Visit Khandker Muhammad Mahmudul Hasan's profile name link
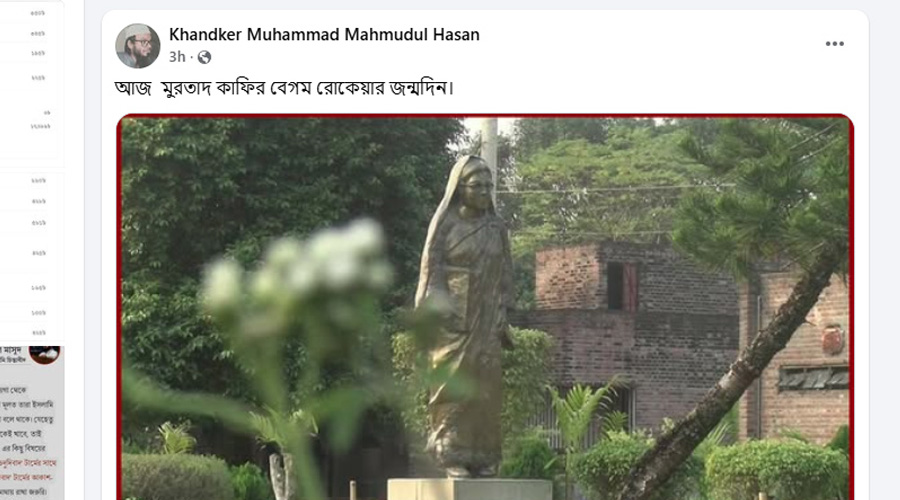Viewport: 900px width, 500px height. (324, 34)
